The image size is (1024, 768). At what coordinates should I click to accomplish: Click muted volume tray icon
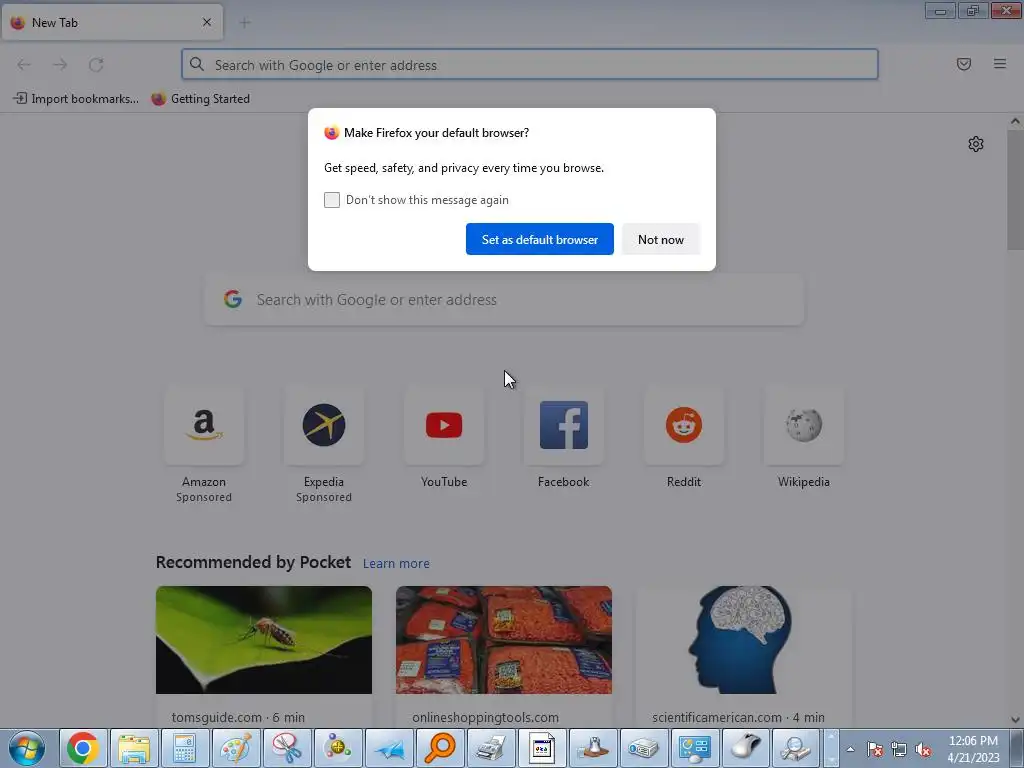coord(923,749)
